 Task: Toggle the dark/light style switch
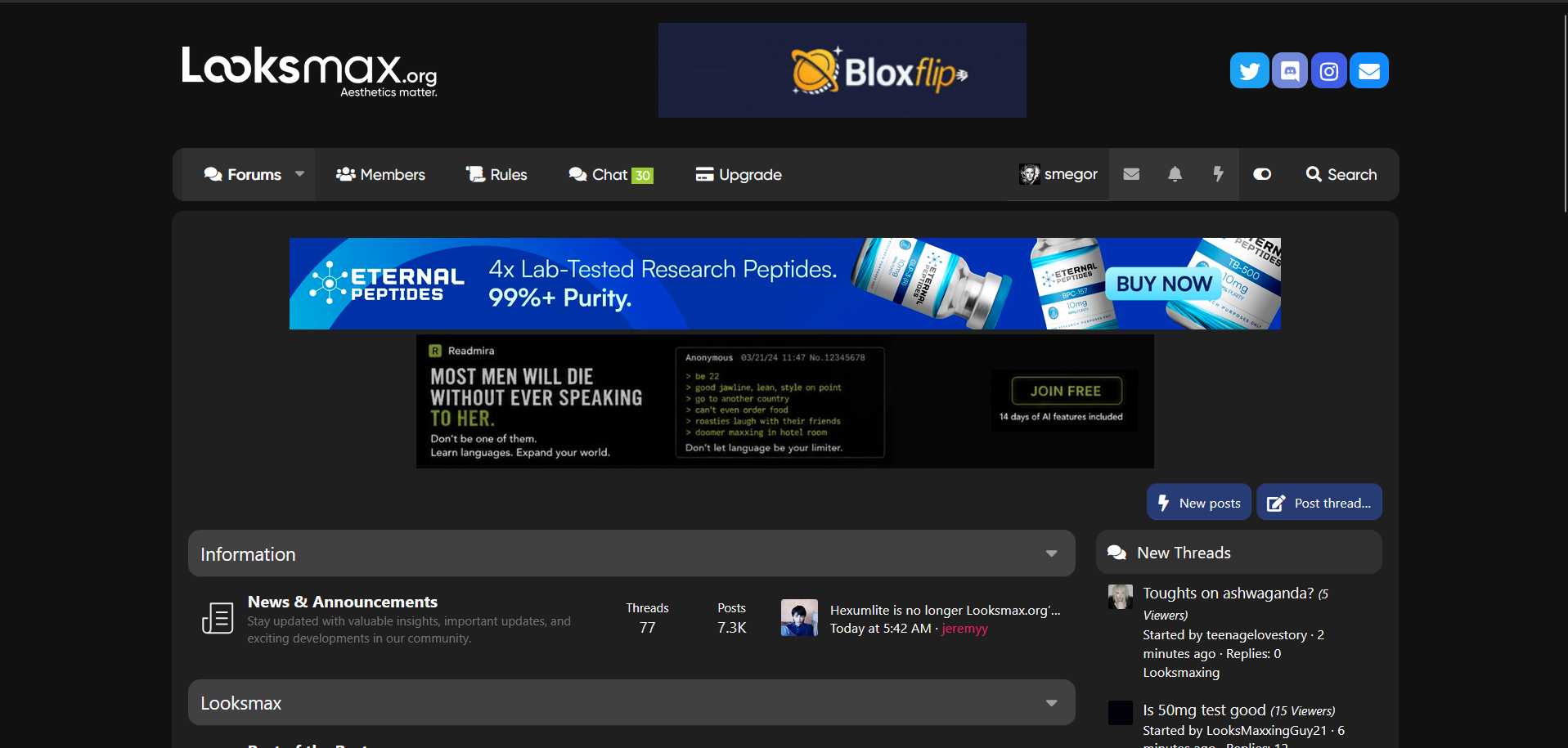[x=1262, y=174]
